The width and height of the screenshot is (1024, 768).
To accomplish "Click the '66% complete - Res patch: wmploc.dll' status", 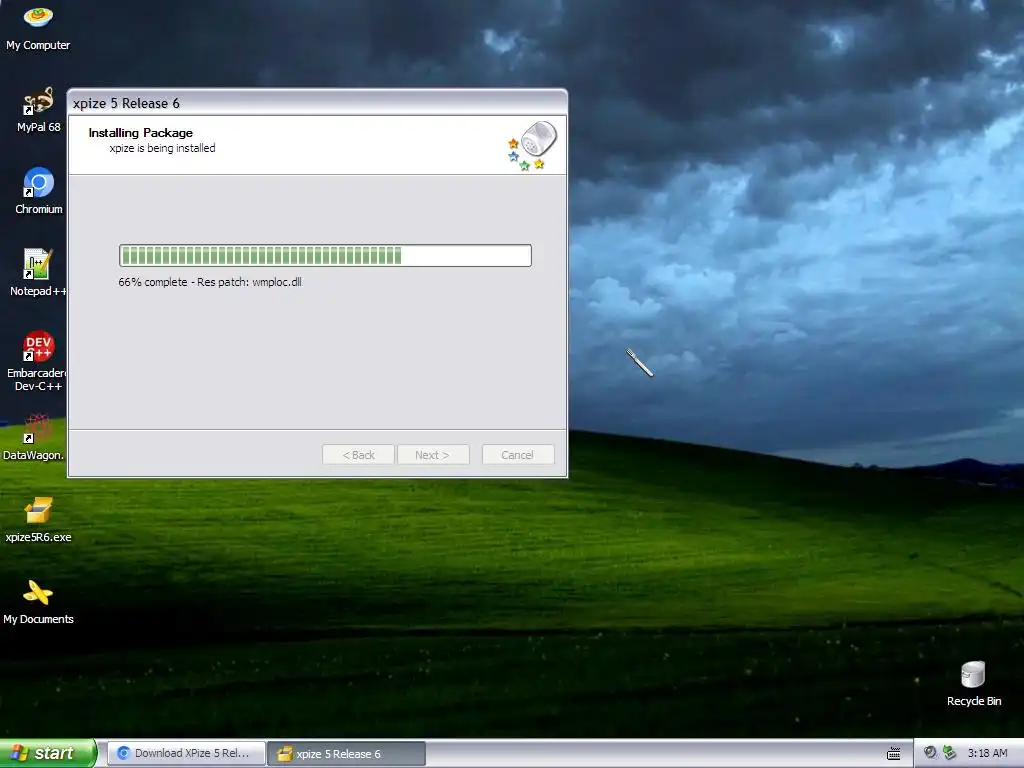I will [x=210, y=282].
